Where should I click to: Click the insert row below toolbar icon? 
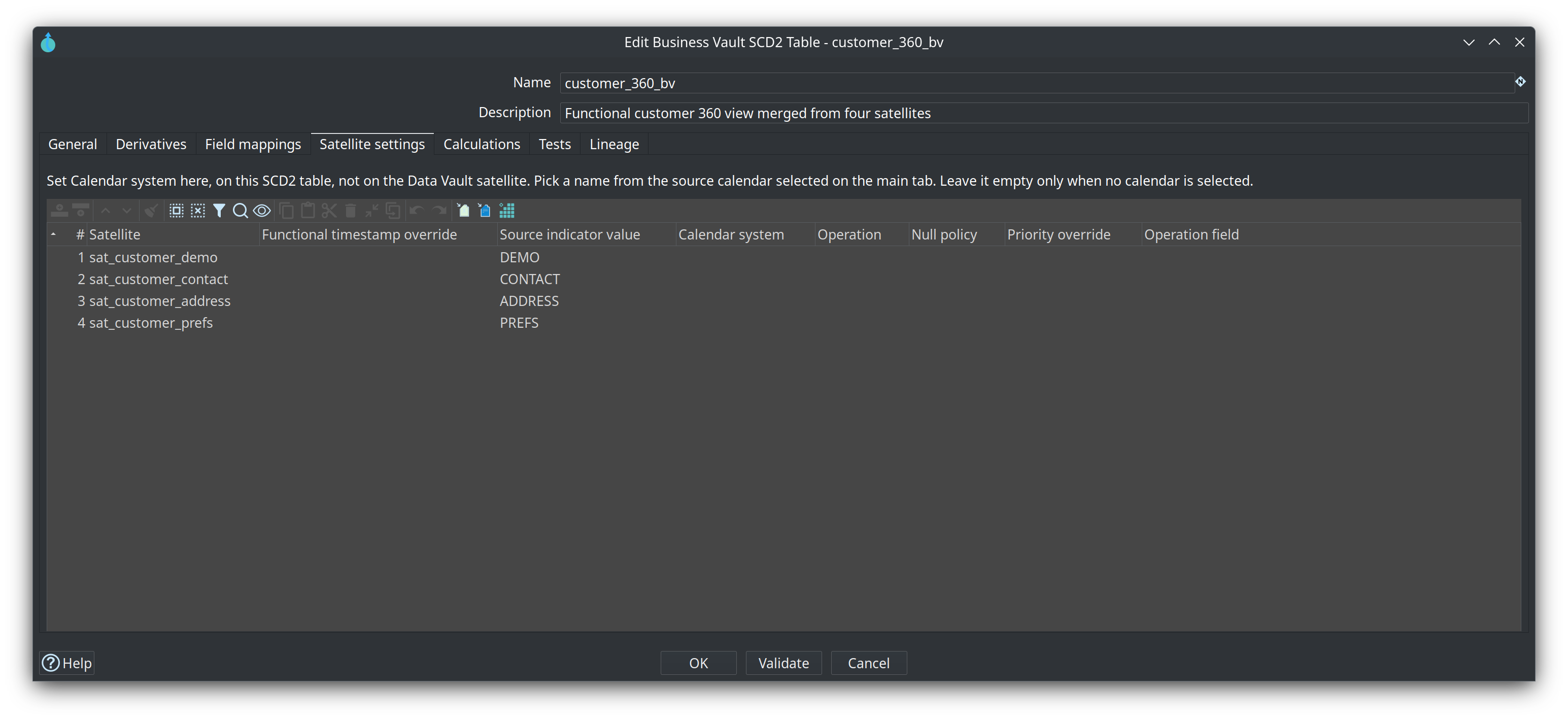point(80,211)
